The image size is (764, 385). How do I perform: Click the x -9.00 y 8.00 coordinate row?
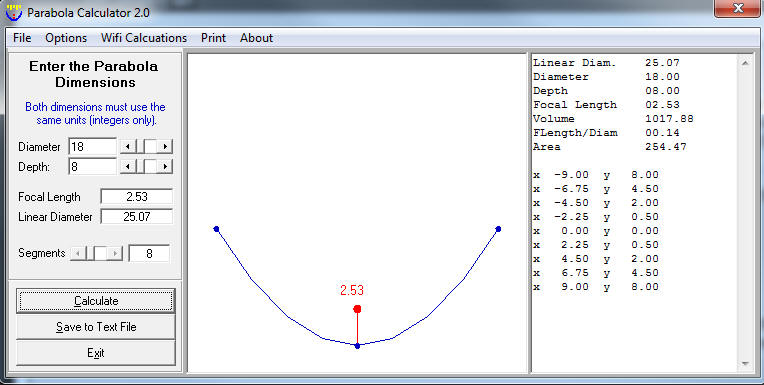coord(596,175)
